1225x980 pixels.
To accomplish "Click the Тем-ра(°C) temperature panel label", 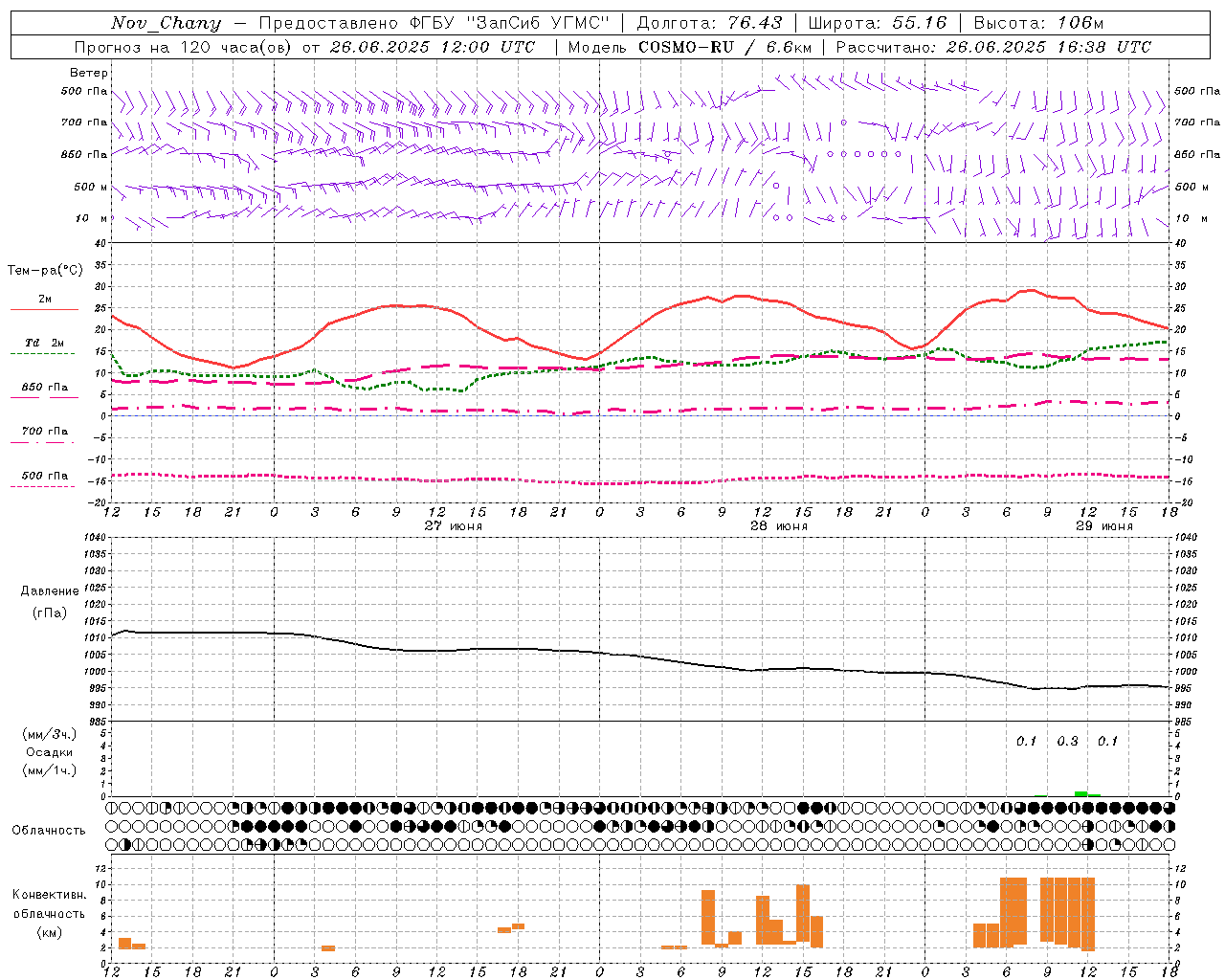I will point(45,271).
